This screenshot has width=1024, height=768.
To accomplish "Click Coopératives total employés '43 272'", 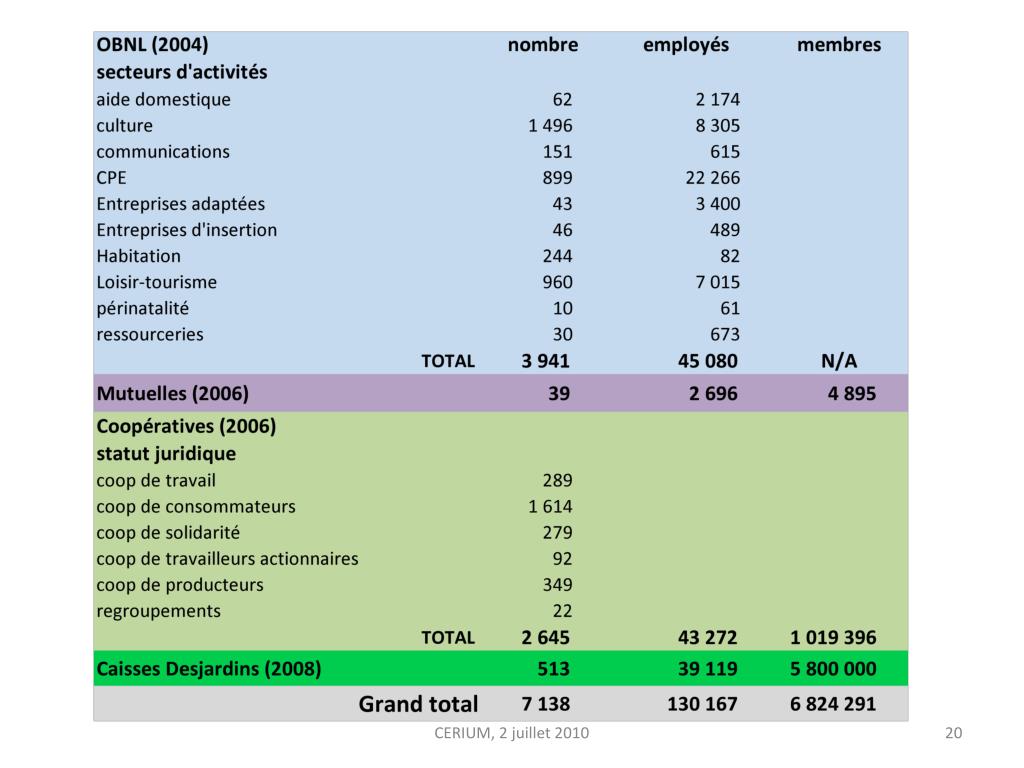I will pos(707,637).
